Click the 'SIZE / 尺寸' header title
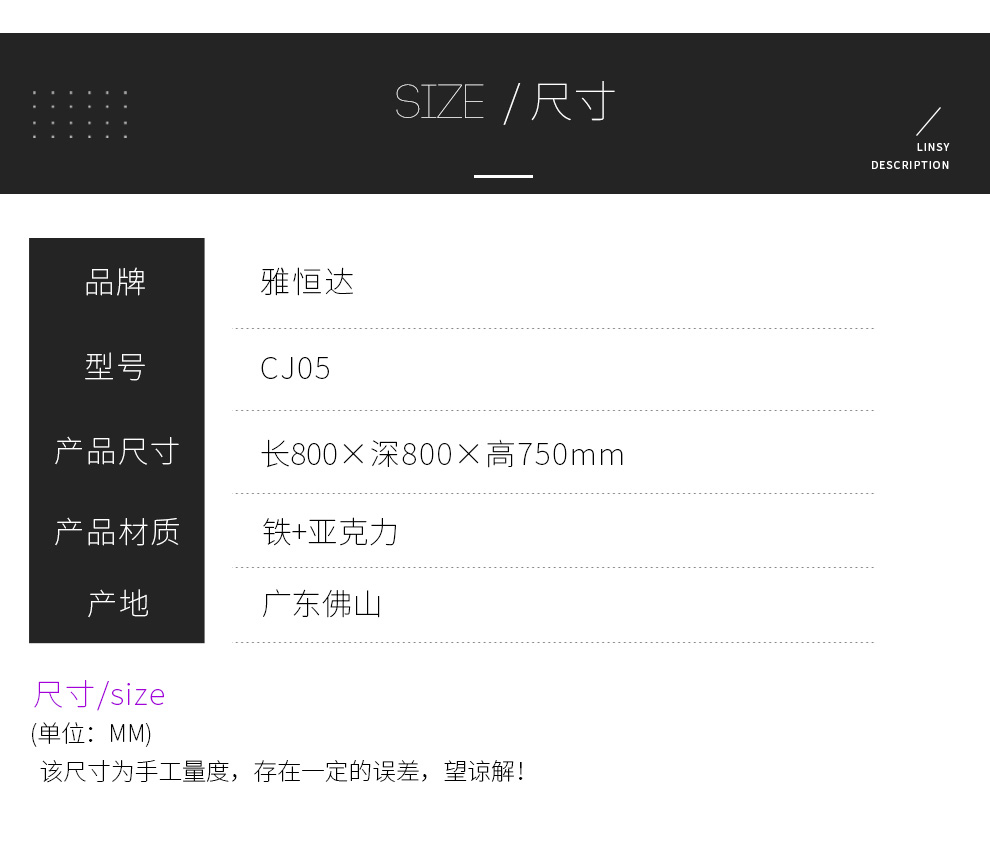990x861 pixels. [504, 102]
